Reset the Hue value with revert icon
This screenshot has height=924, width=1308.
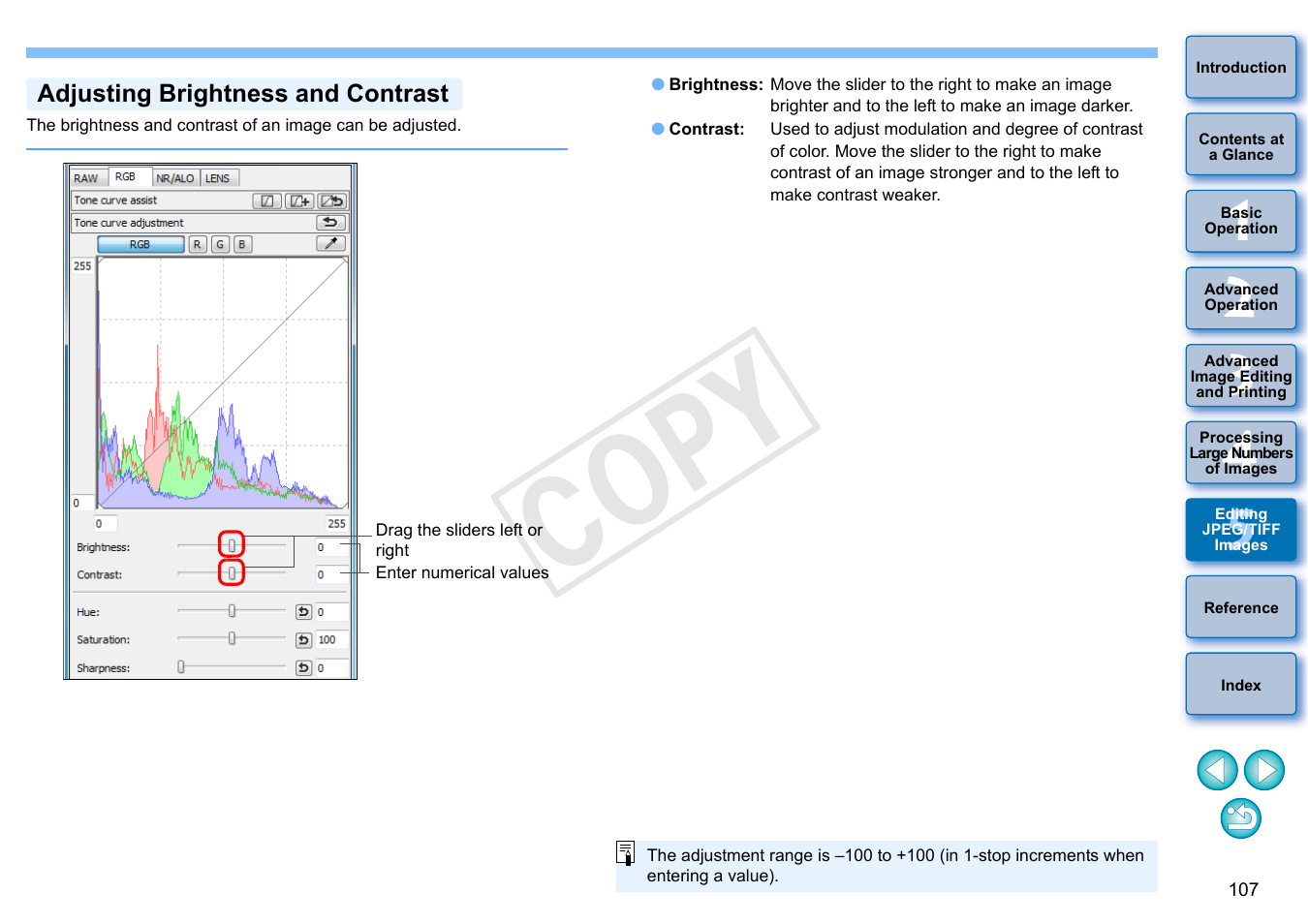(x=303, y=612)
